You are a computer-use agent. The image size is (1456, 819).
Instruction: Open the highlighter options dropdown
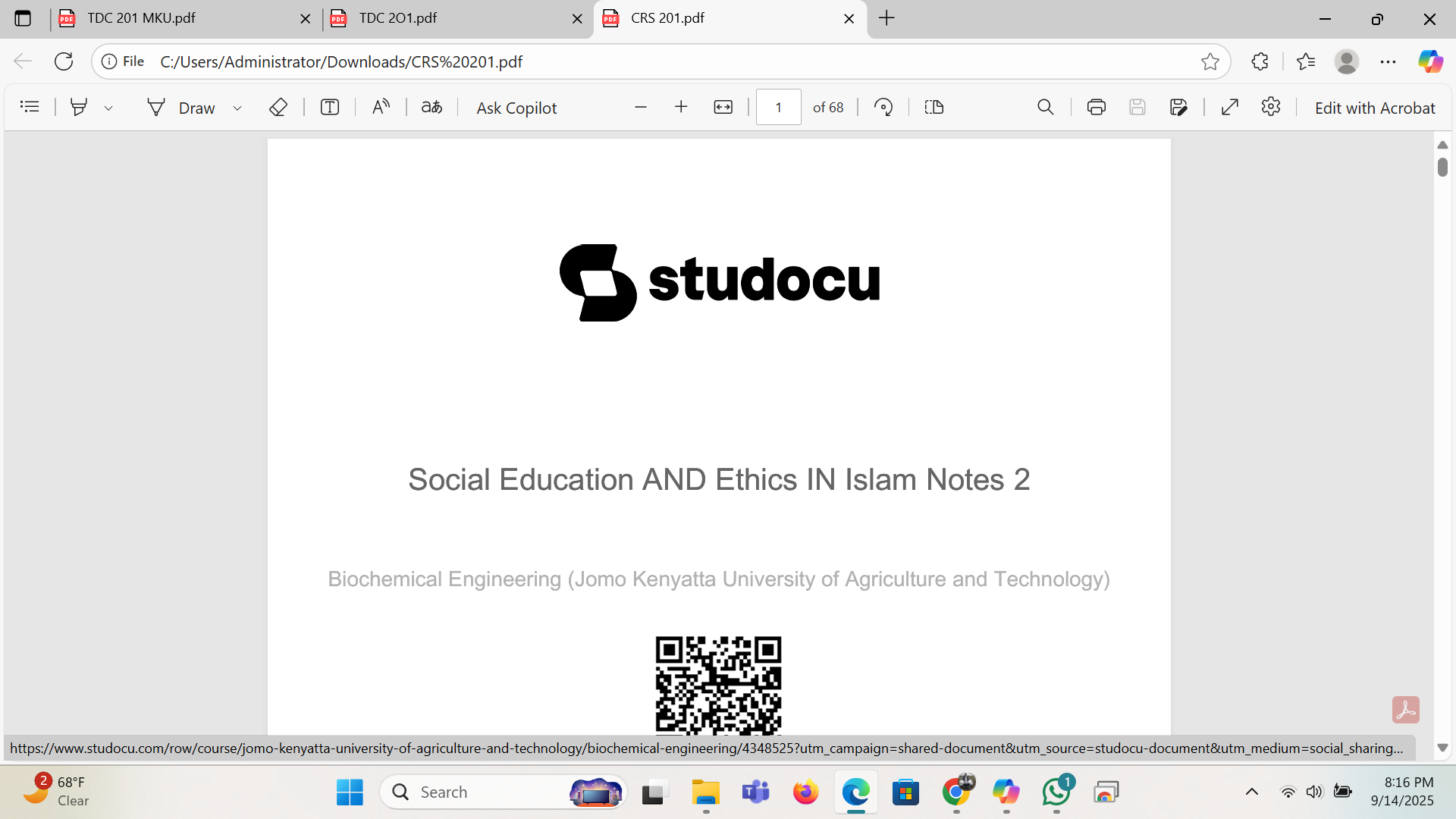108,108
